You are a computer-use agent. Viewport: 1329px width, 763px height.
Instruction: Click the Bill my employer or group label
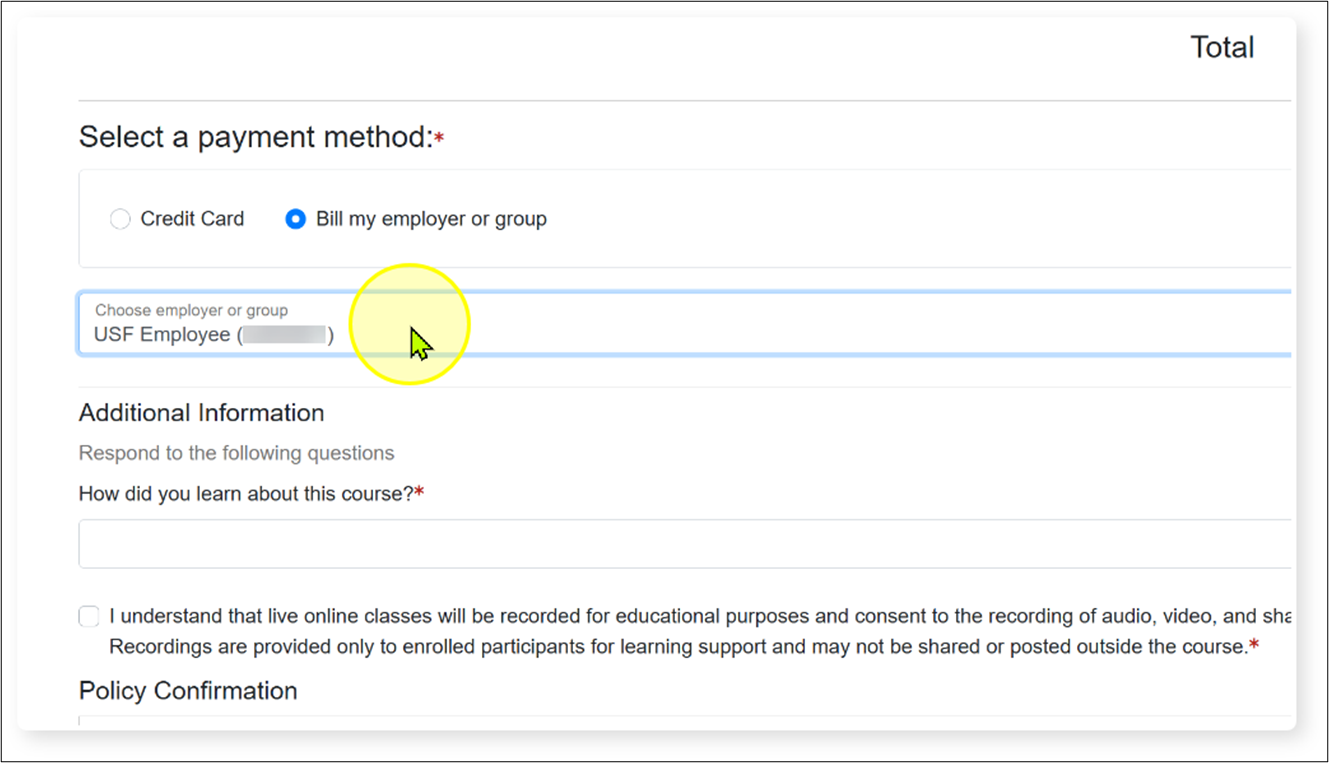coord(430,218)
